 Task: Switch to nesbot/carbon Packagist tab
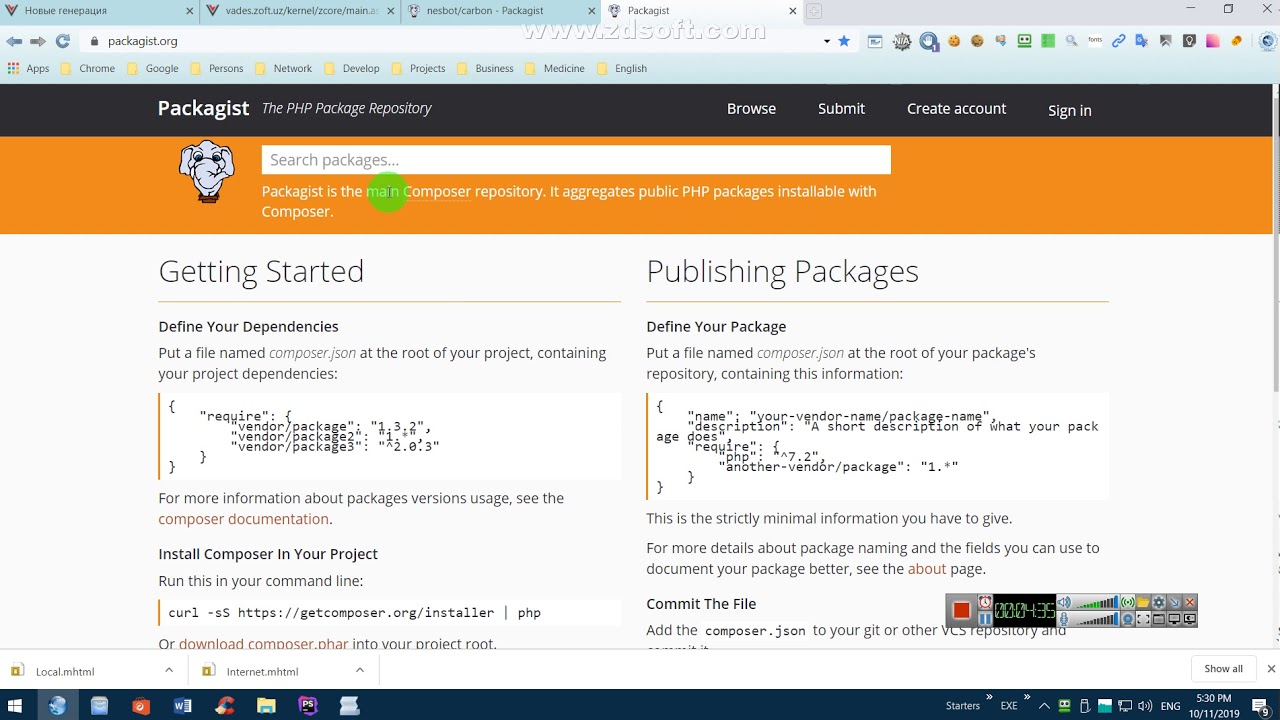click(x=500, y=11)
